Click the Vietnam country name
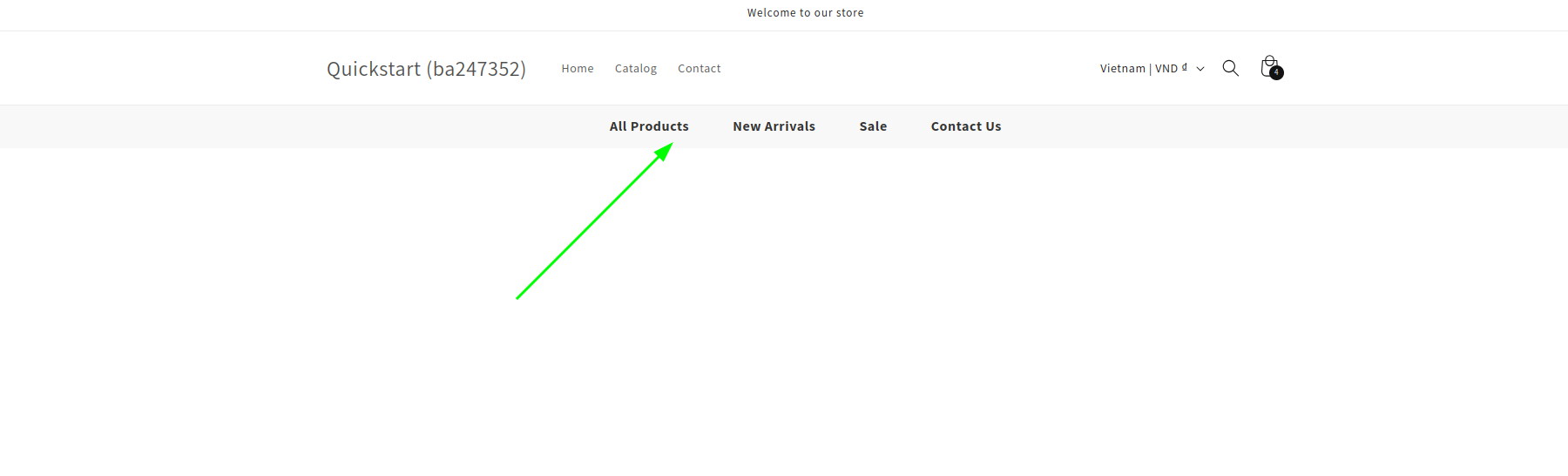This screenshot has width=1568, height=476. tap(1122, 69)
